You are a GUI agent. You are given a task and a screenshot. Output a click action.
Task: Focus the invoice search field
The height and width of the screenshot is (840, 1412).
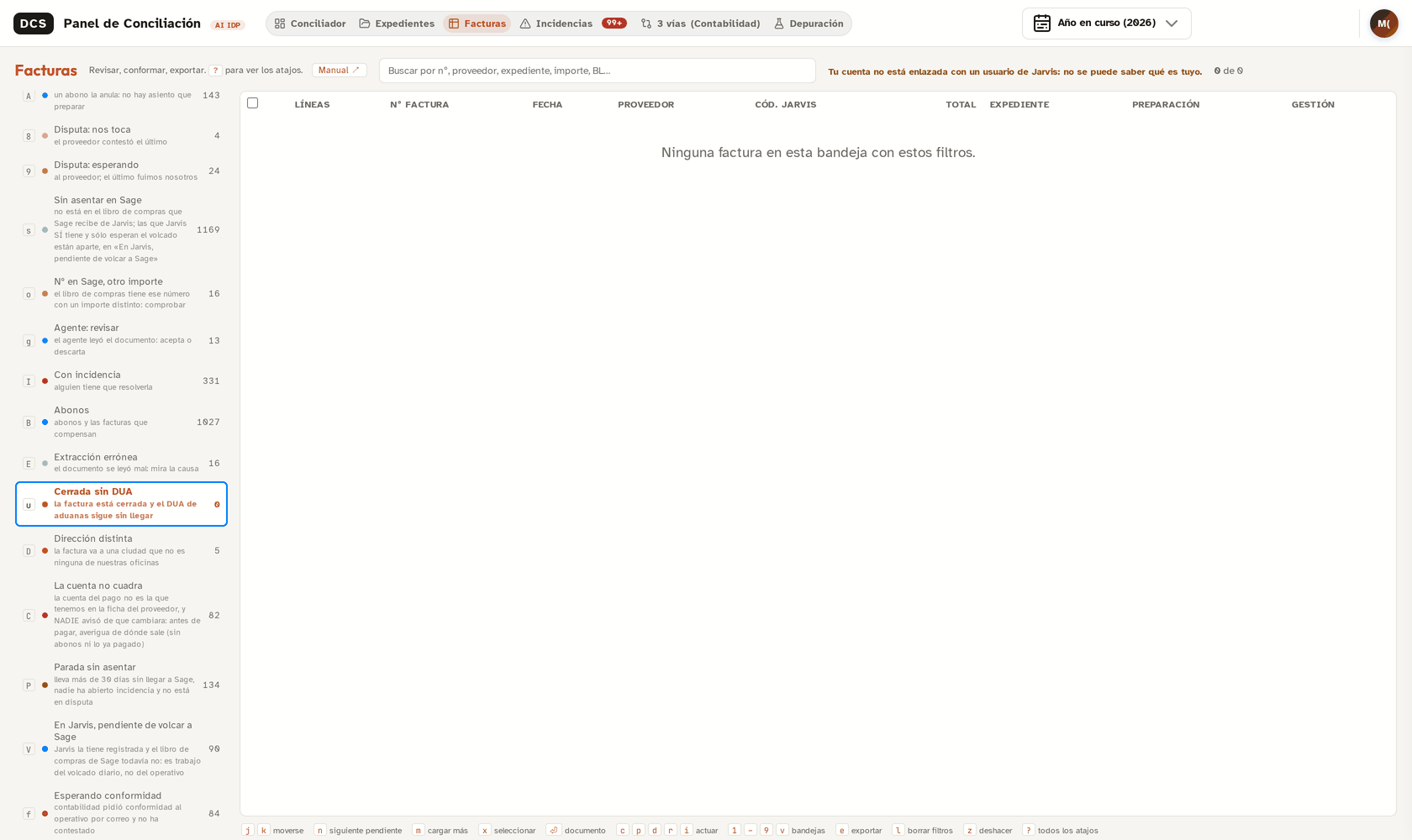click(597, 71)
